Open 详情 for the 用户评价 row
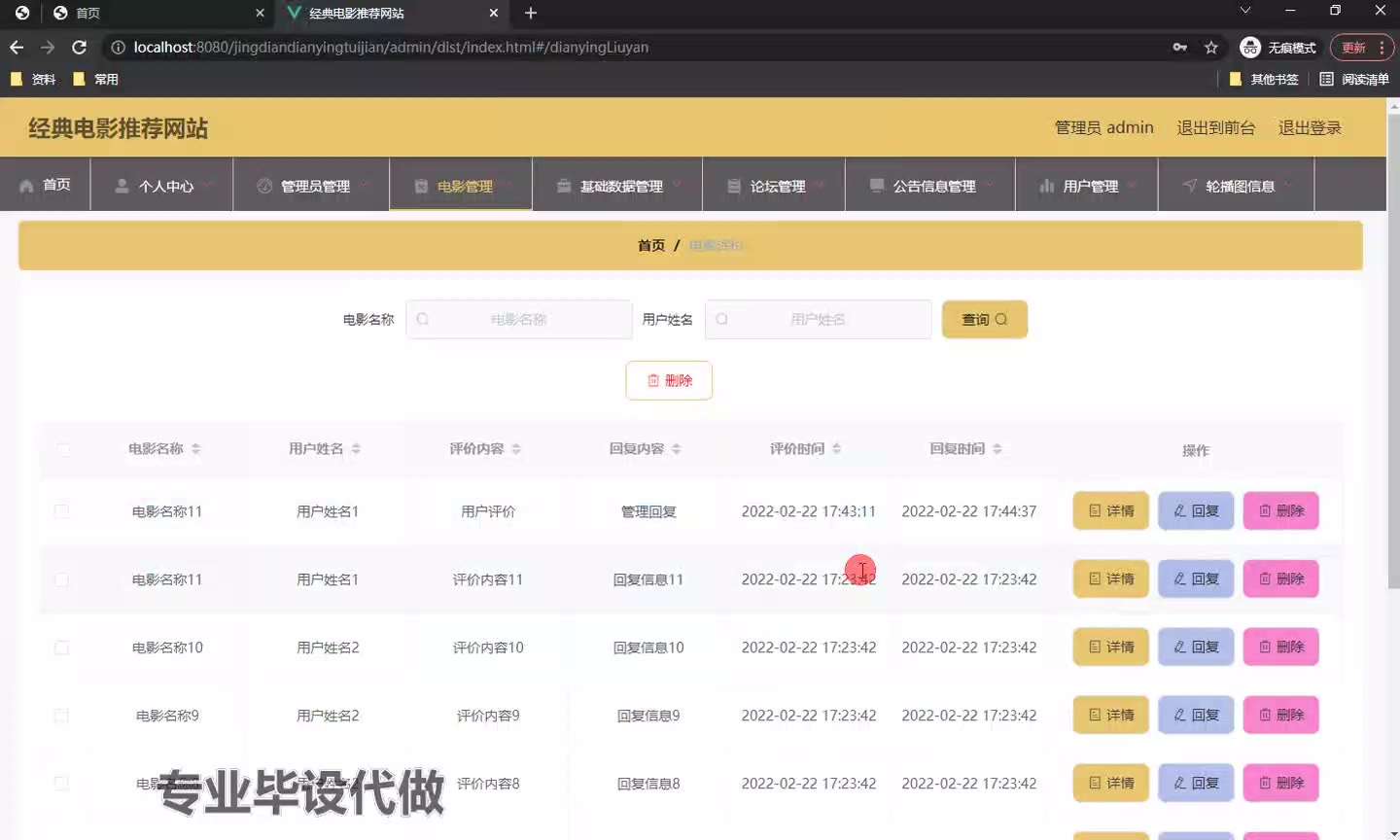Viewport: 1400px width, 840px height. click(1111, 510)
